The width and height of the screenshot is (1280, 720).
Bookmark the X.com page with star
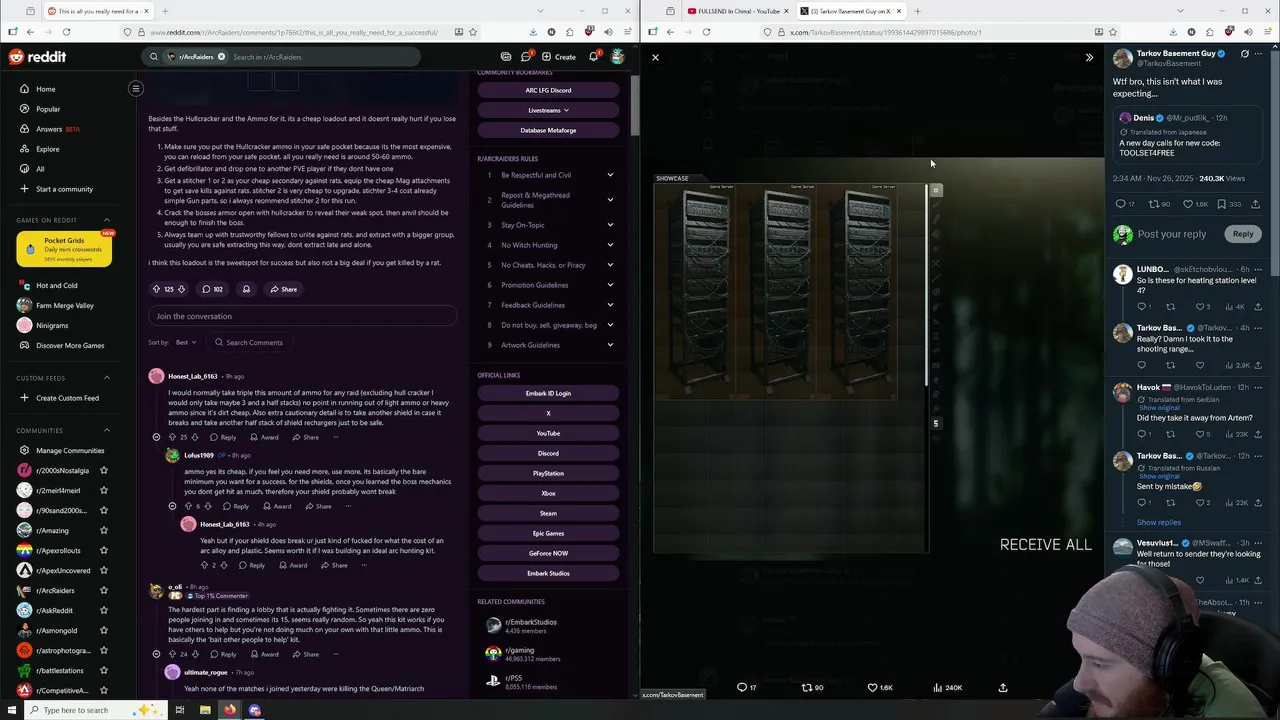click(x=1112, y=32)
